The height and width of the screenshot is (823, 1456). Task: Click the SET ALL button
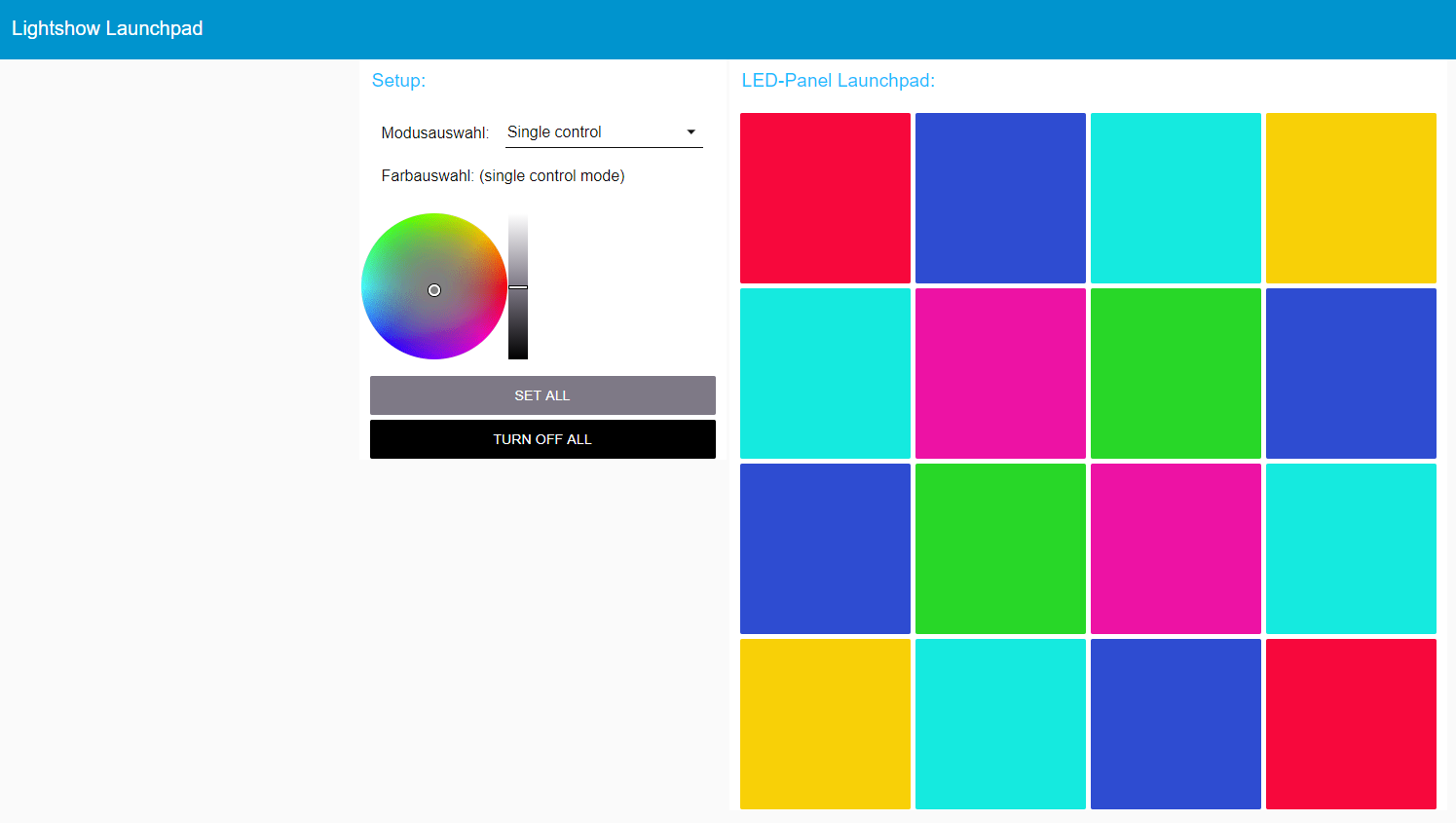(x=542, y=395)
